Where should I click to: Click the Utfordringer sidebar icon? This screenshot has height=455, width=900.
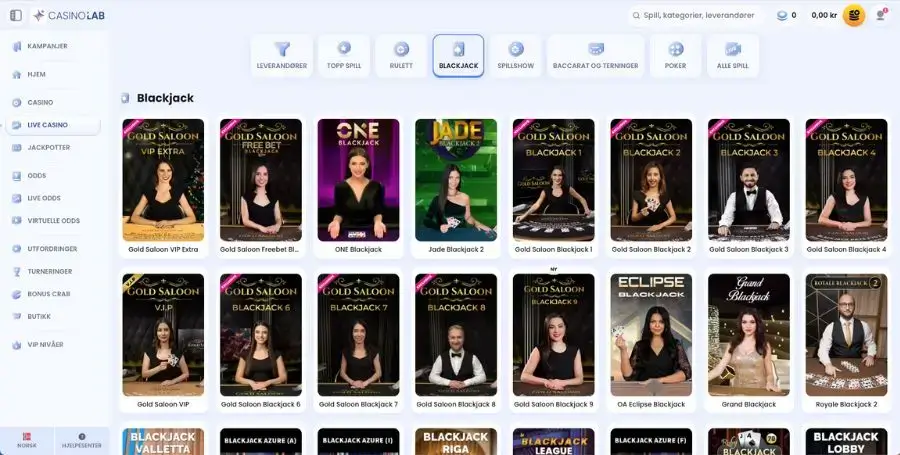17,249
